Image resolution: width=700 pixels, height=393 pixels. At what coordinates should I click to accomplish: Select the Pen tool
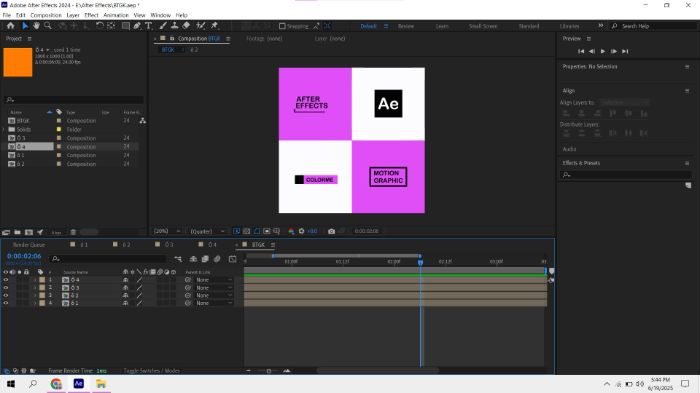click(137, 26)
